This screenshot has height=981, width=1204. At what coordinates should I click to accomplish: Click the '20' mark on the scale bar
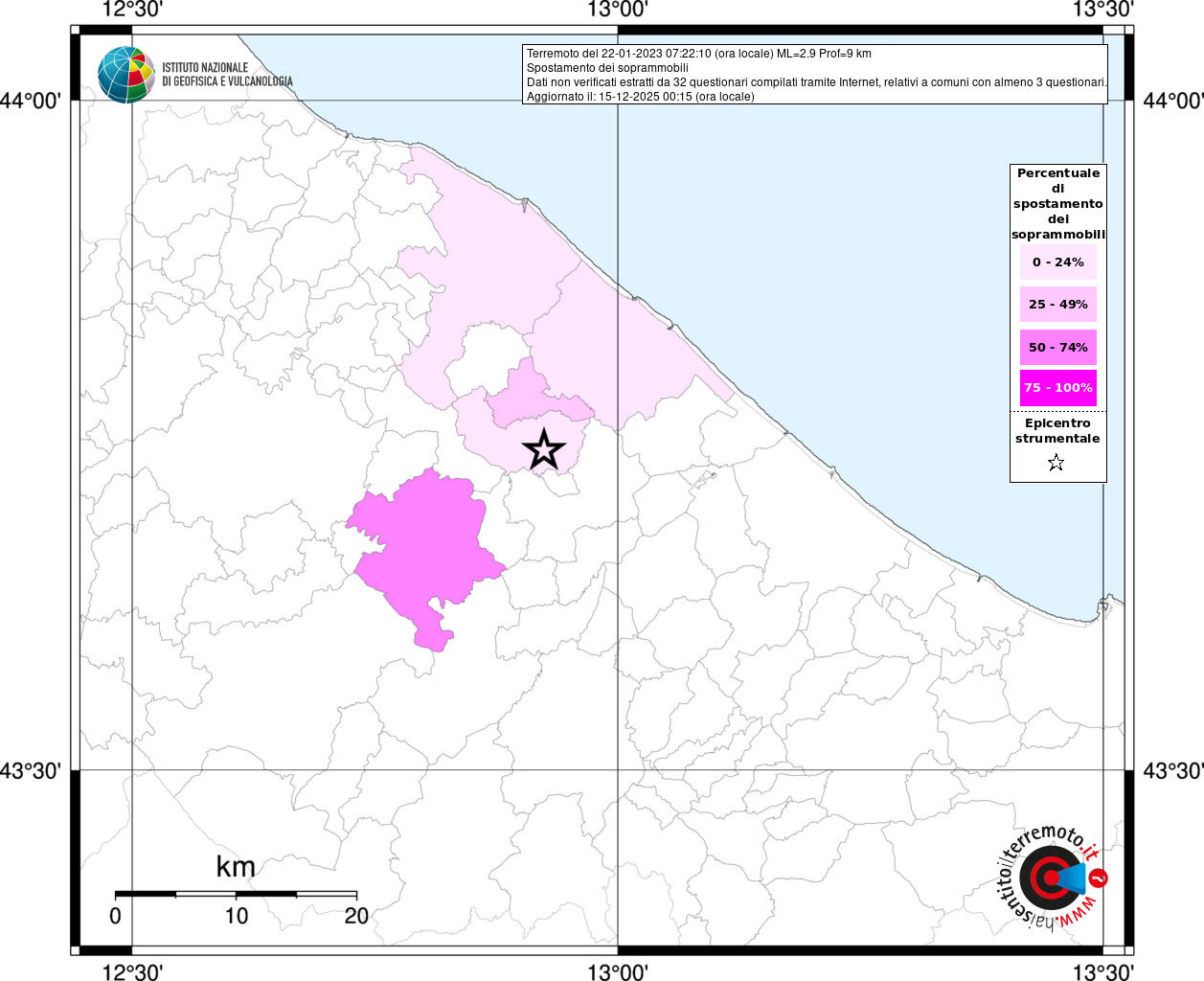click(356, 916)
